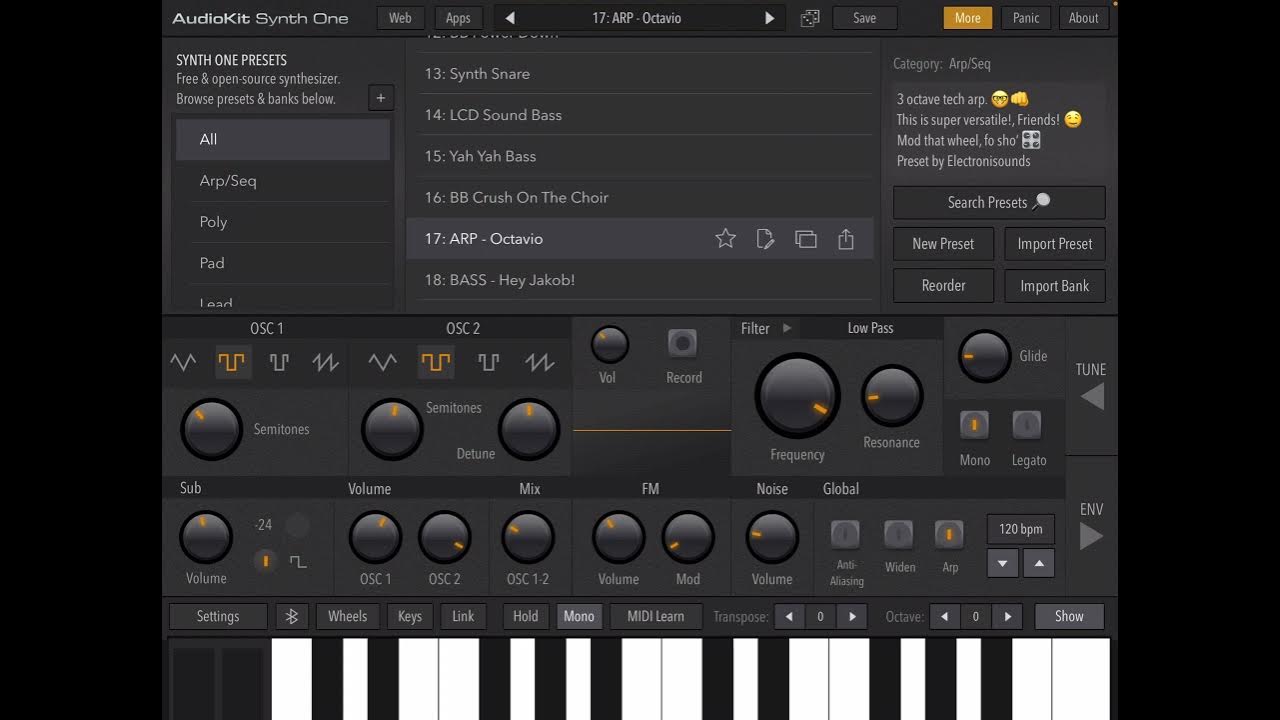This screenshot has height=720, width=1280.
Task: Open the Apps menu
Action: (458, 18)
